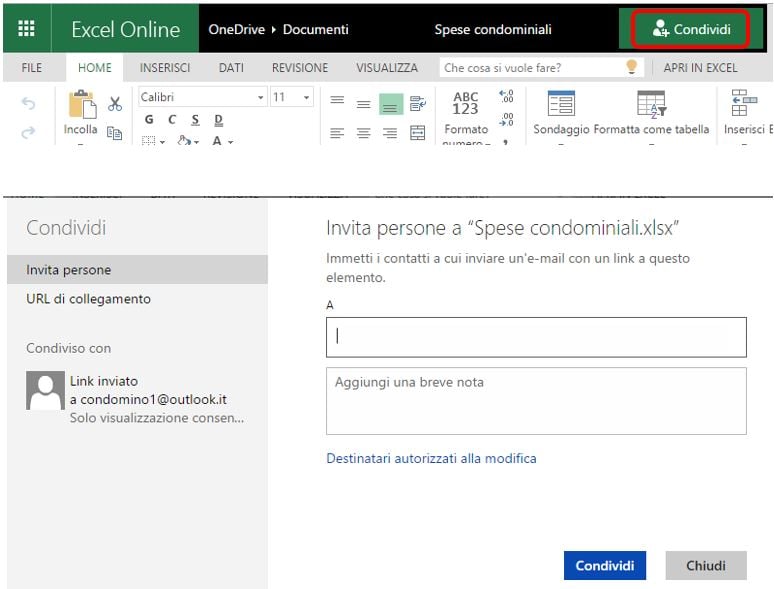Select URL di collegamento option
This screenshot has height=589, width=774.
88,299
